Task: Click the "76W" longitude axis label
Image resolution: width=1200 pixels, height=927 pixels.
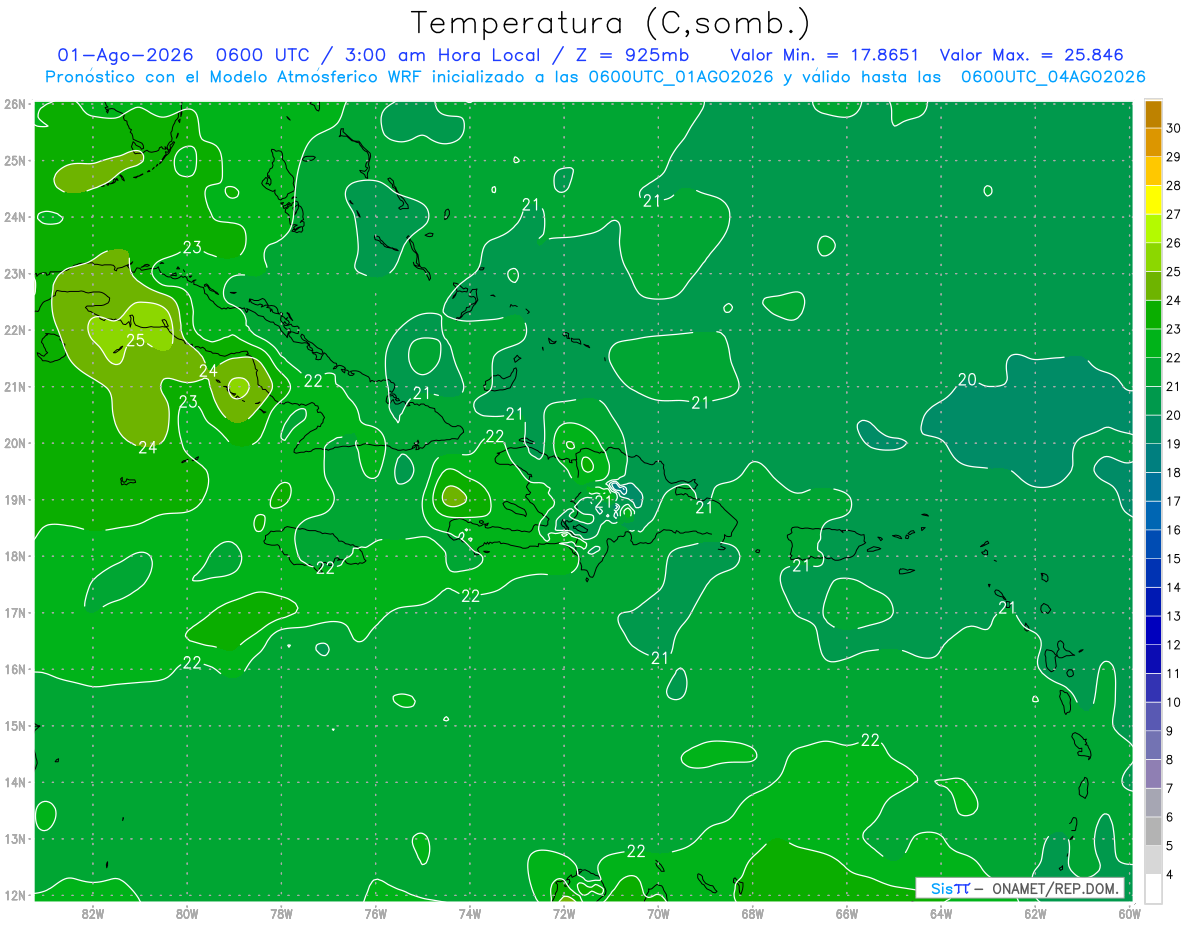Action: point(375,913)
